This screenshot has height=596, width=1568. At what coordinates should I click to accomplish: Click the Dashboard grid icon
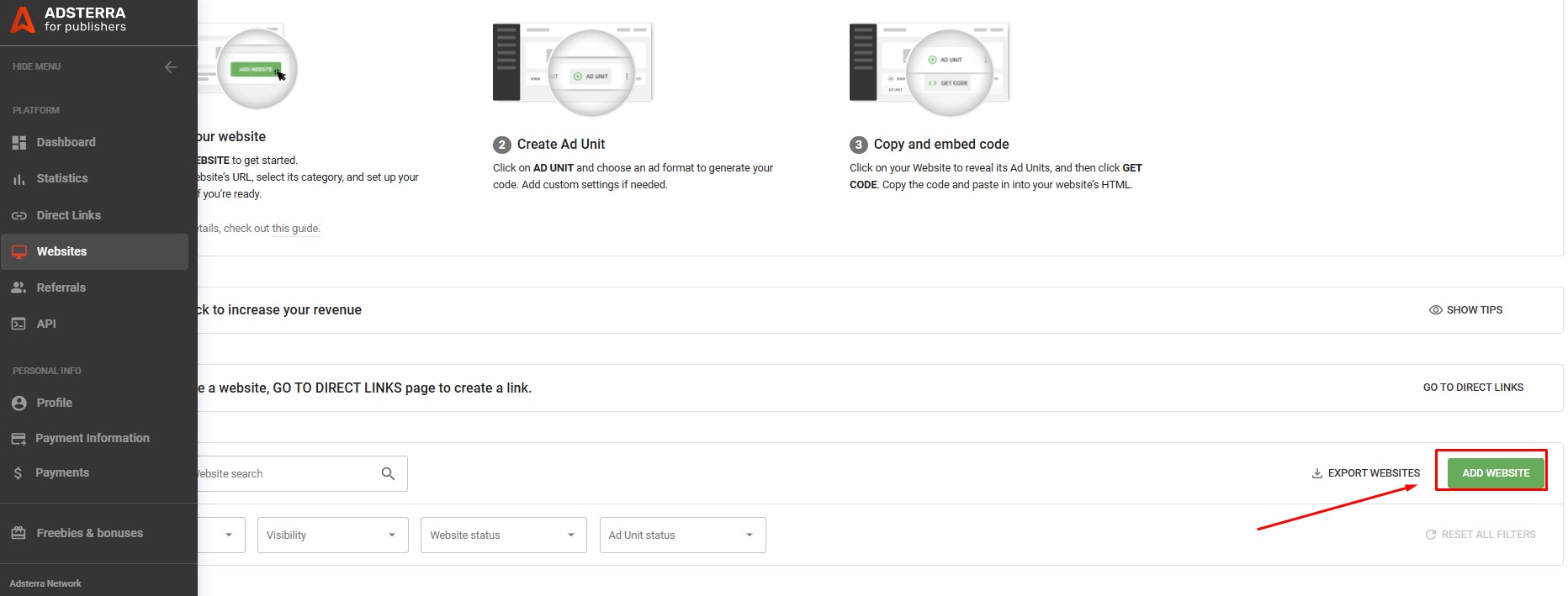pos(19,143)
